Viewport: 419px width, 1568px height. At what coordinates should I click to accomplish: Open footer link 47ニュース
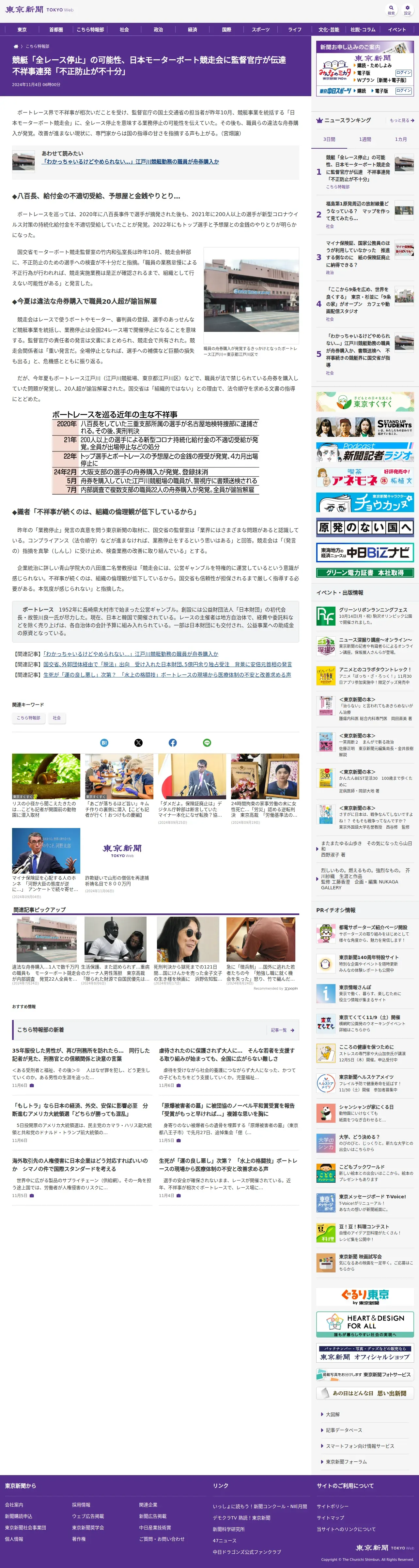click(x=224, y=1541)
